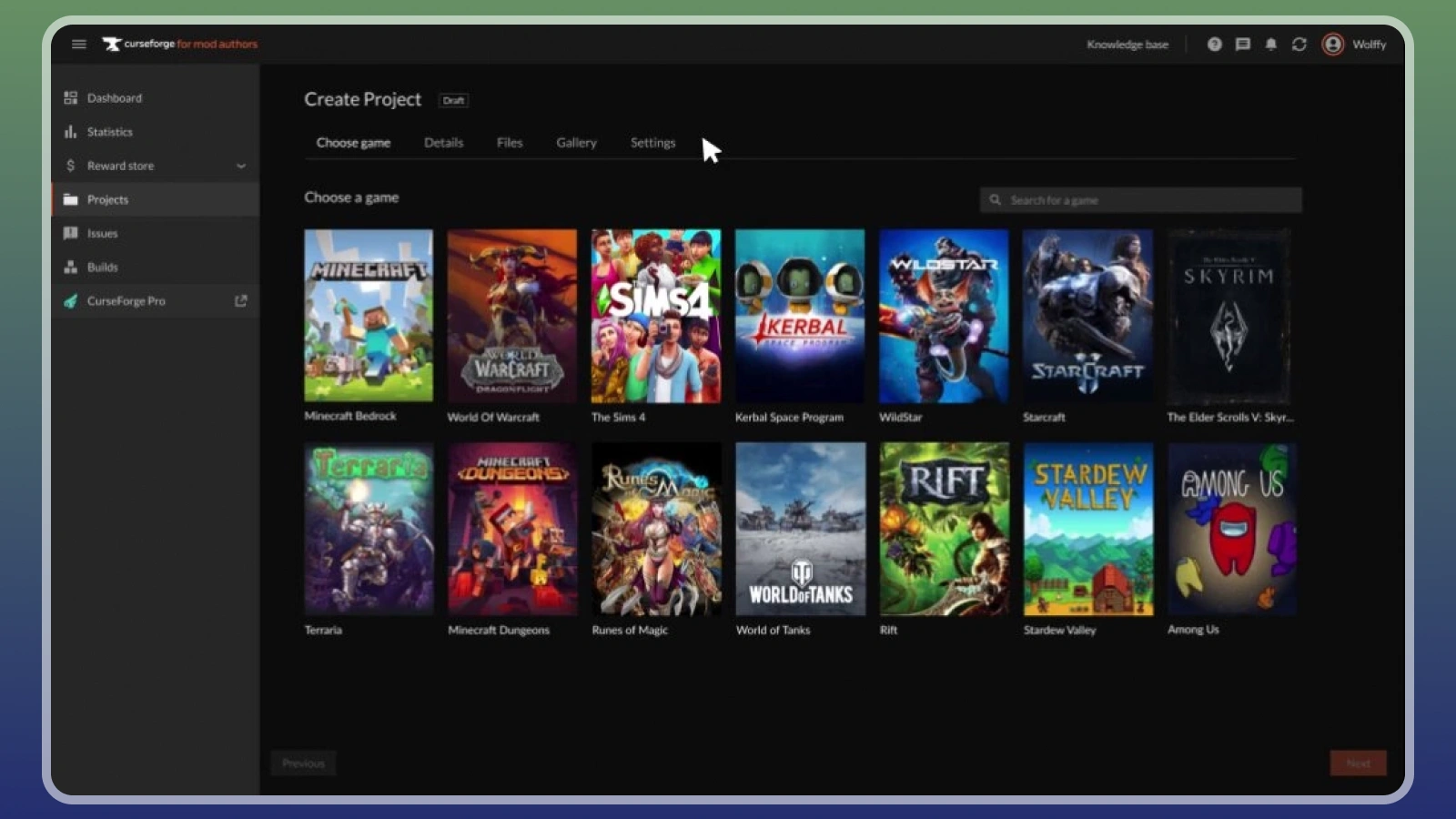Click the Search for a game field
Screen dimensions: 1456x819
[1140, 200]
